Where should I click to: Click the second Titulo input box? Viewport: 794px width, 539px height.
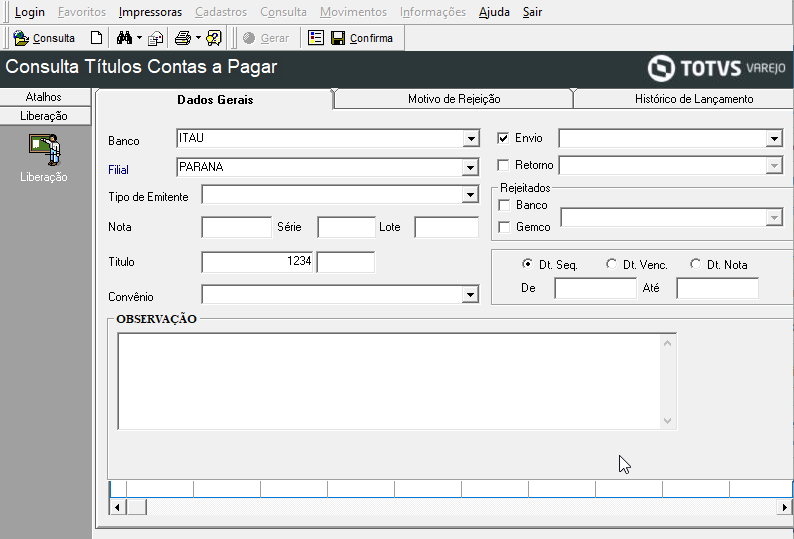pos(346,262)
